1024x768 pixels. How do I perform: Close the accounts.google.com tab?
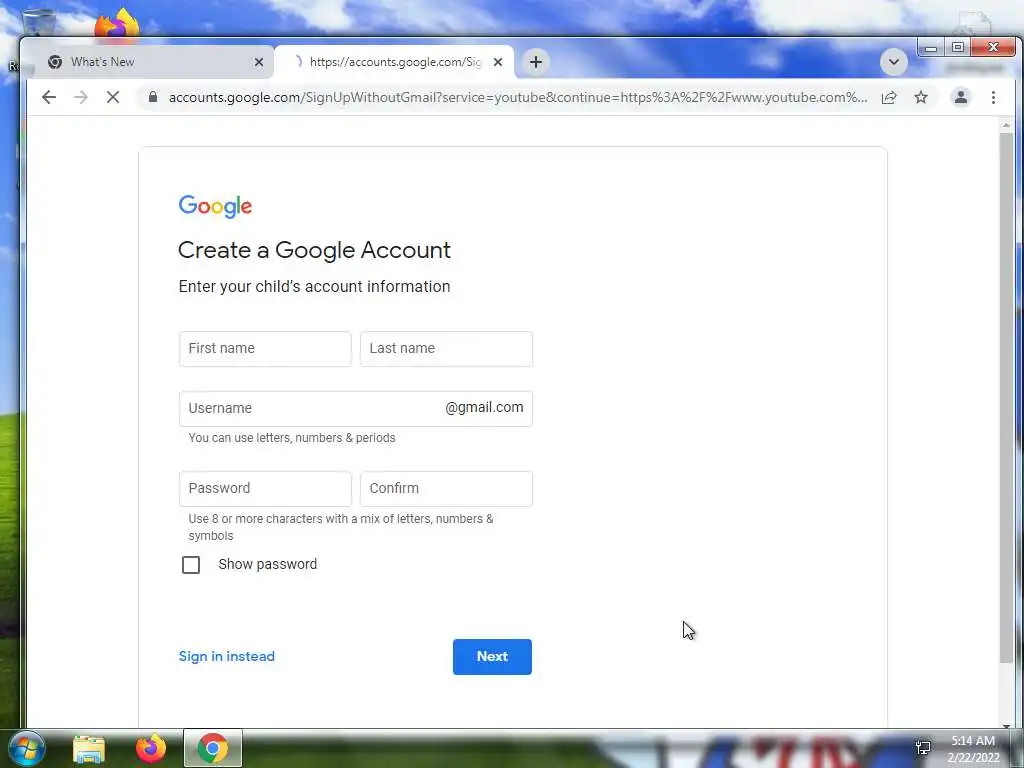[x=498, y=62]
